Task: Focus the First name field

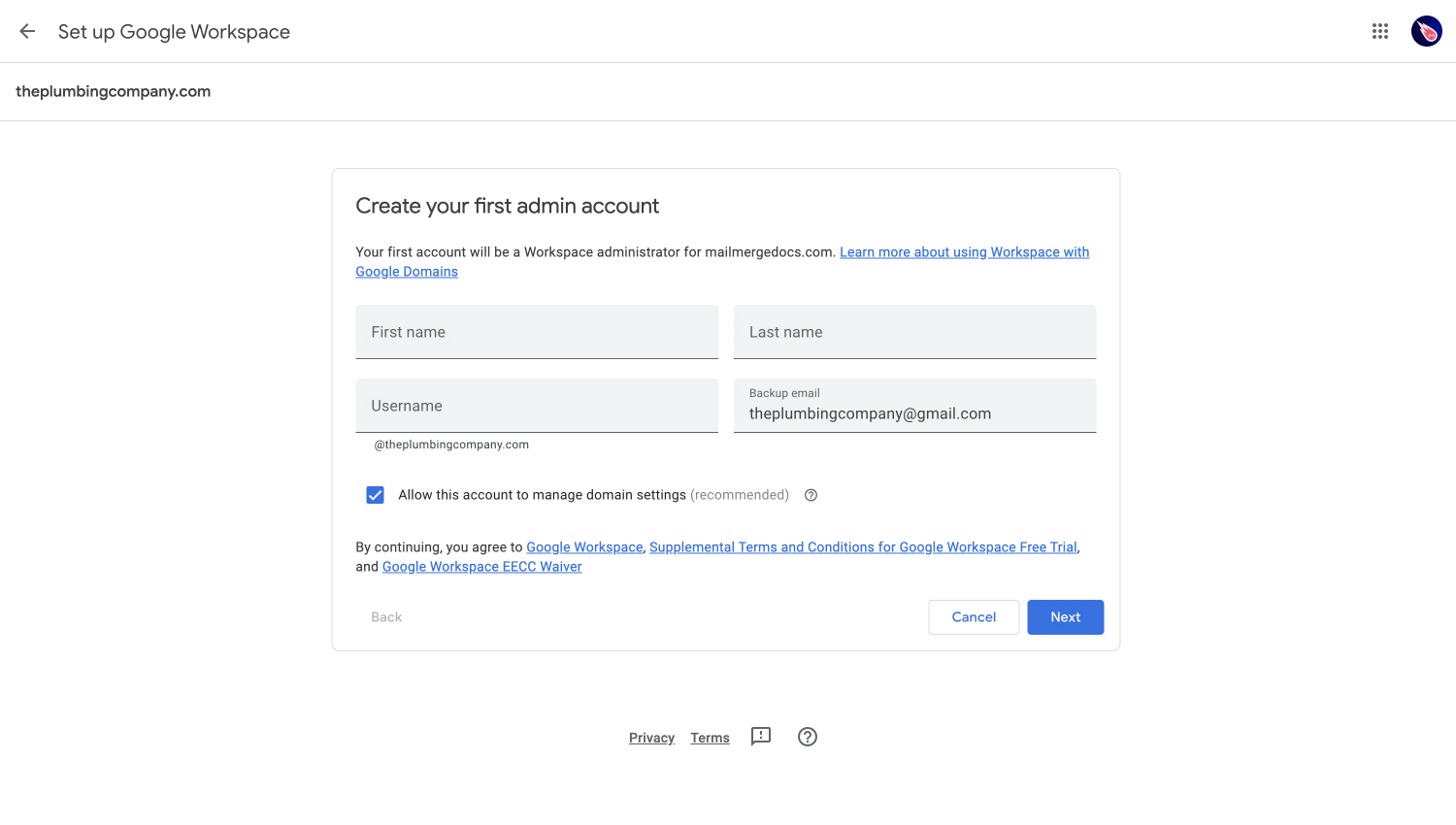Action: [537, 332]
